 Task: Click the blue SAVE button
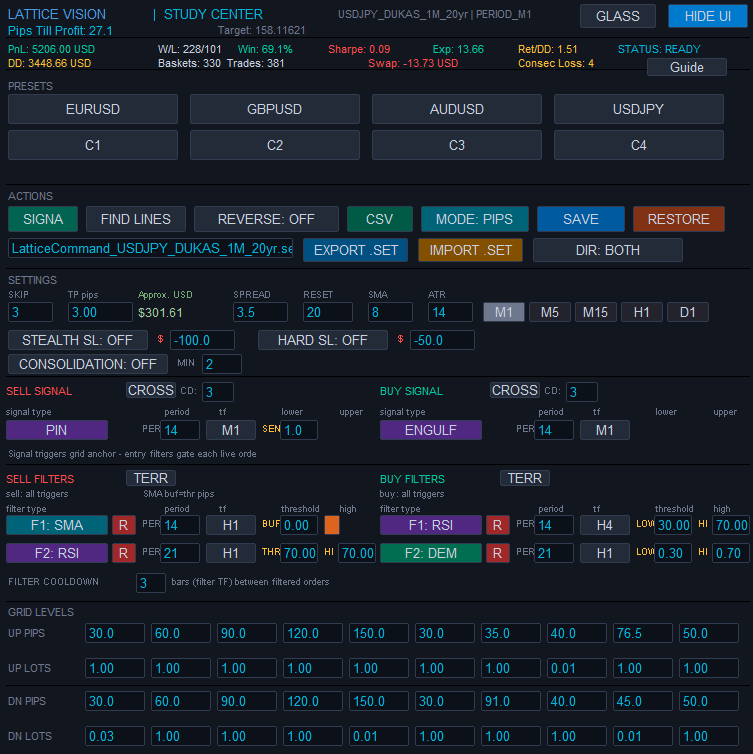click(581, 219)
